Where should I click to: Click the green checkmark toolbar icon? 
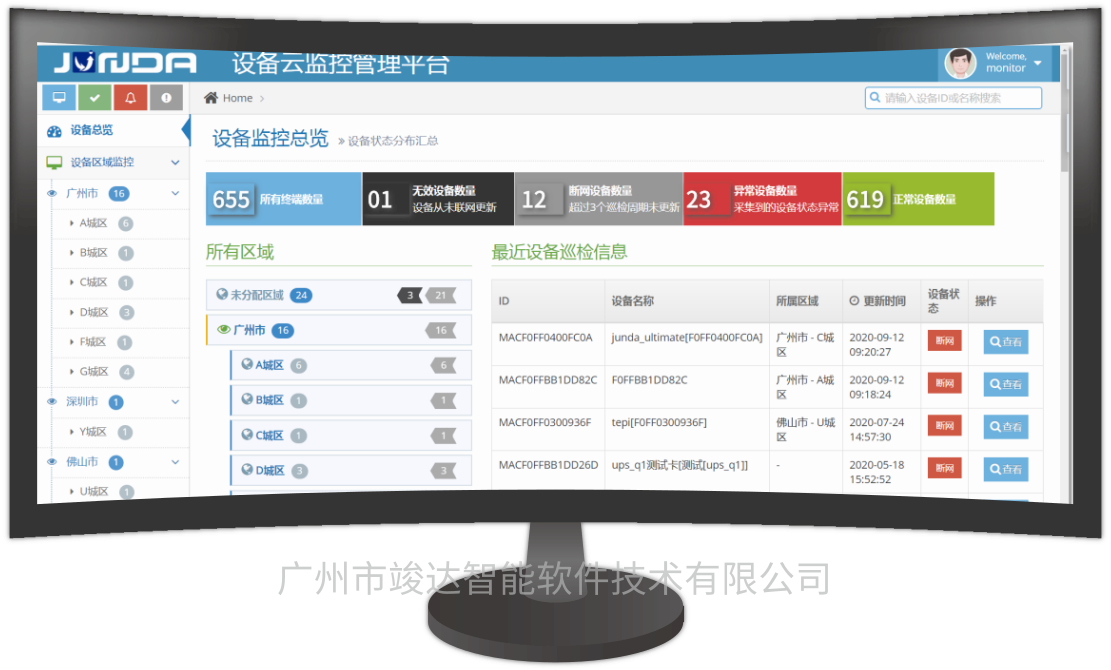(x=94, y=97)
